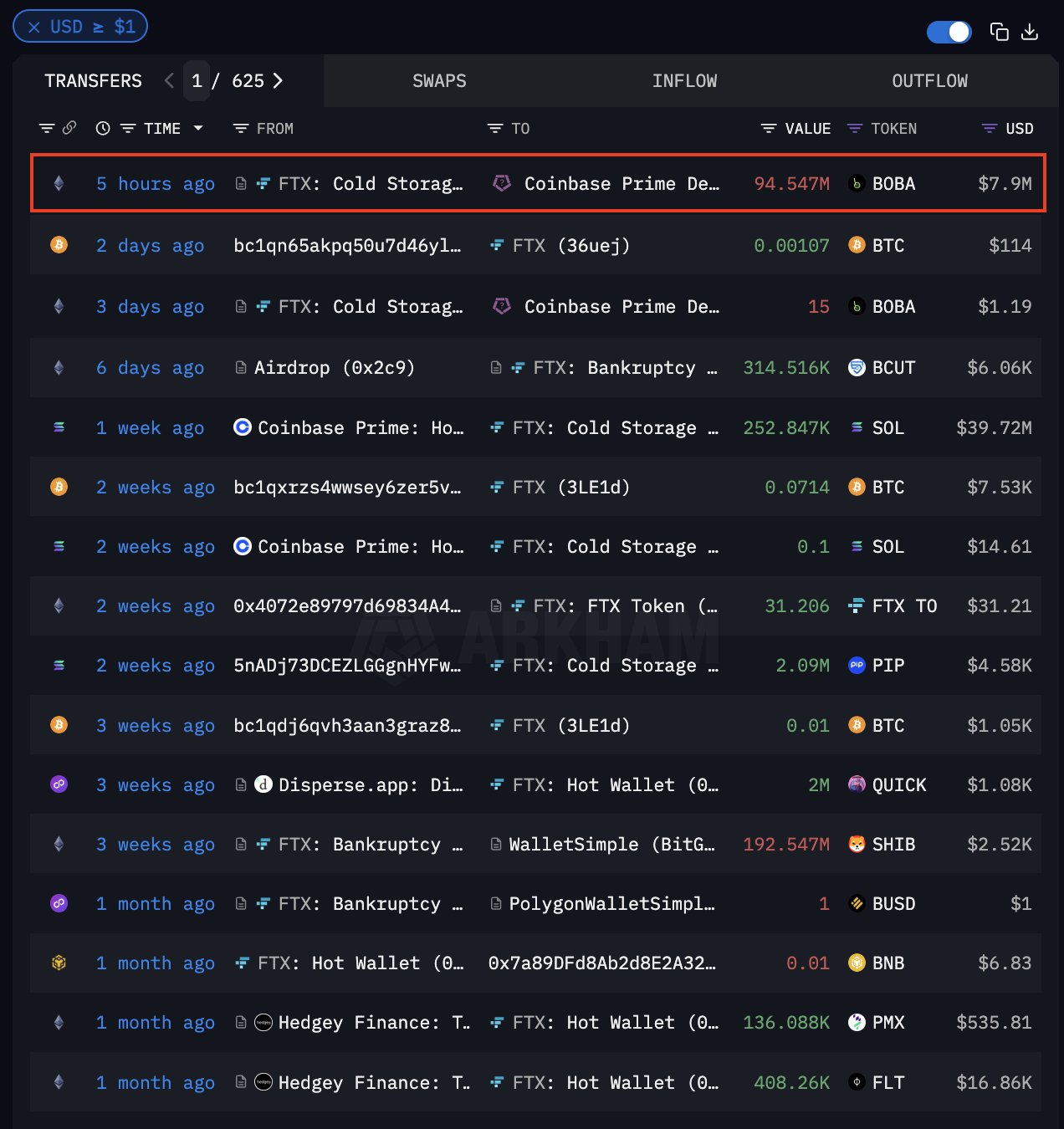Click the link chain icon in header
Viewport: 1064px width, 1129px height.
point(69,127)
